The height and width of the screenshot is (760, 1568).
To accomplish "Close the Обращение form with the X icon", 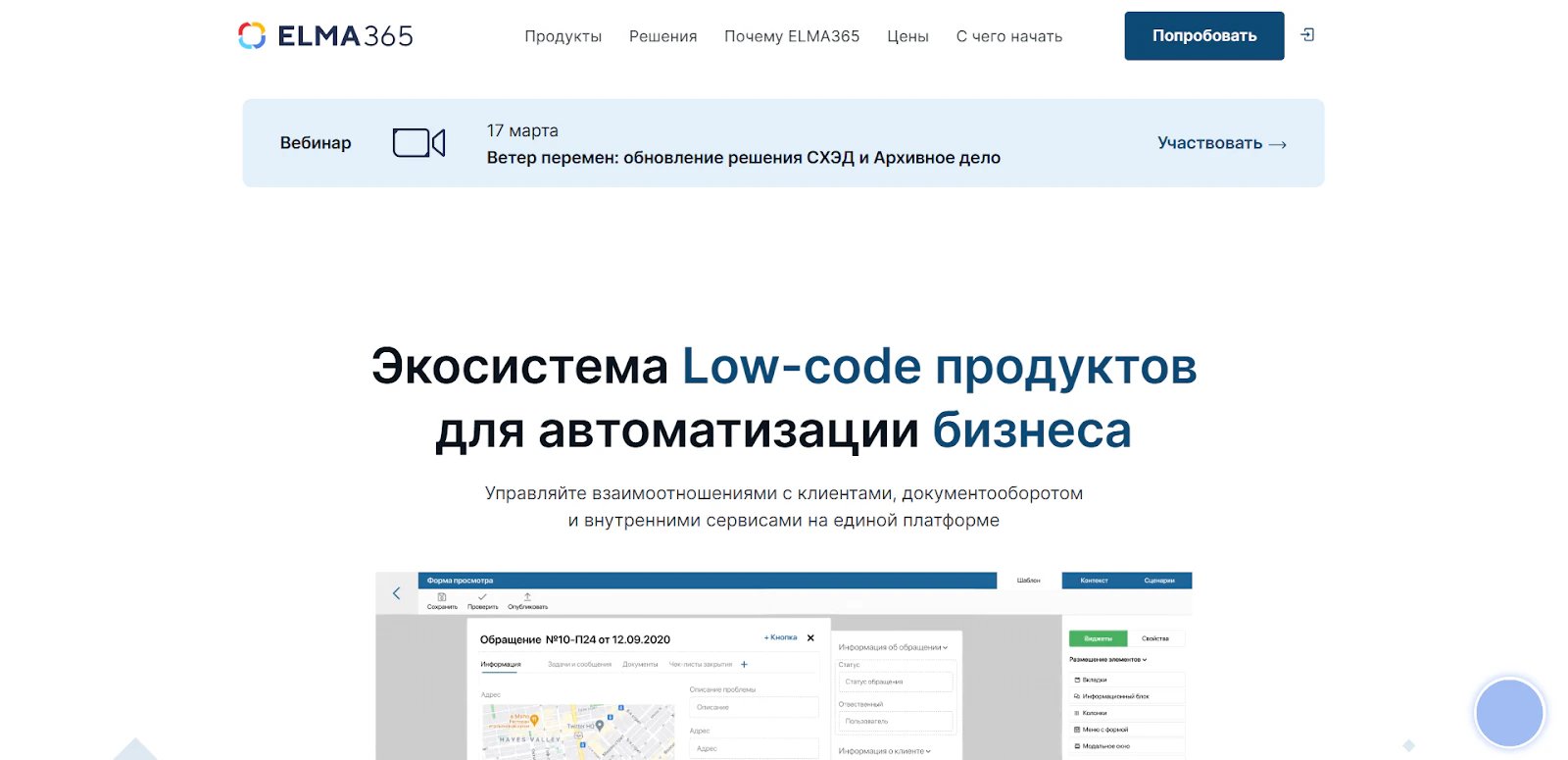I will (x=810, y=637).
